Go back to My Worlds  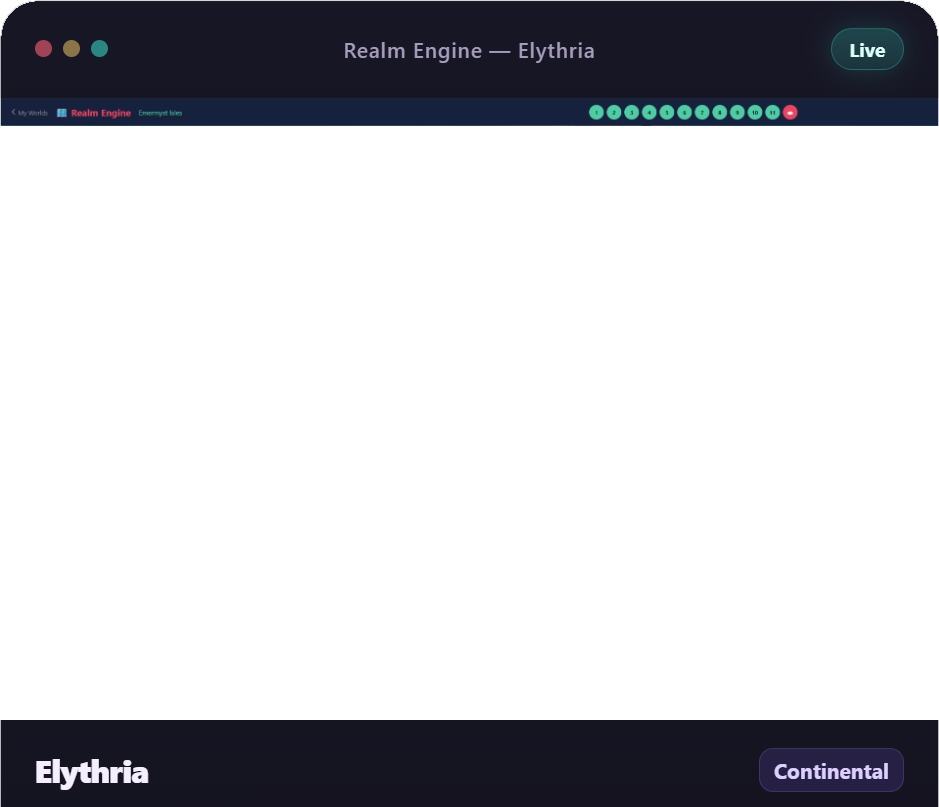(x=29, y=113)
